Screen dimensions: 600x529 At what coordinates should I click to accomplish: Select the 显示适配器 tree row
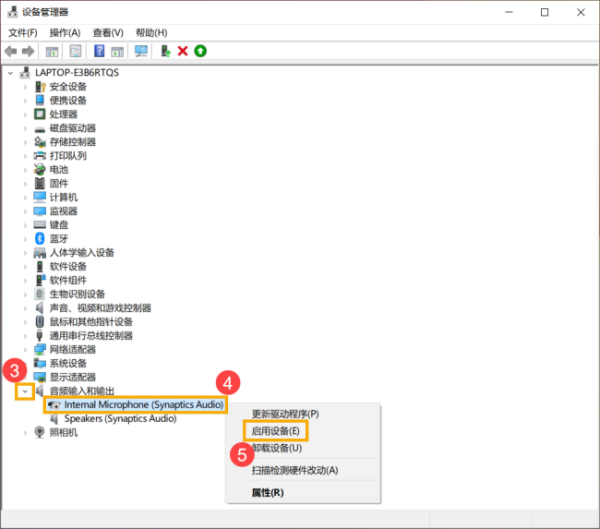click(73, 377)
